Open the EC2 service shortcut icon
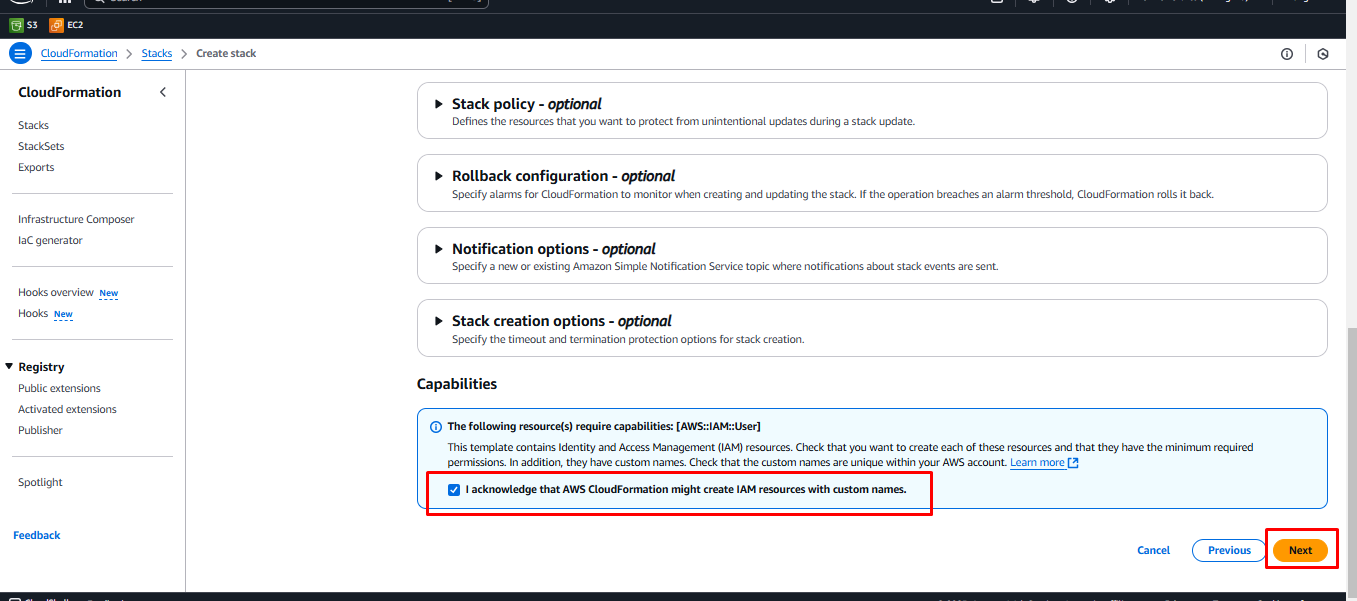The height and width of the screenshot is (601, 1357). [x=57, y=25]
